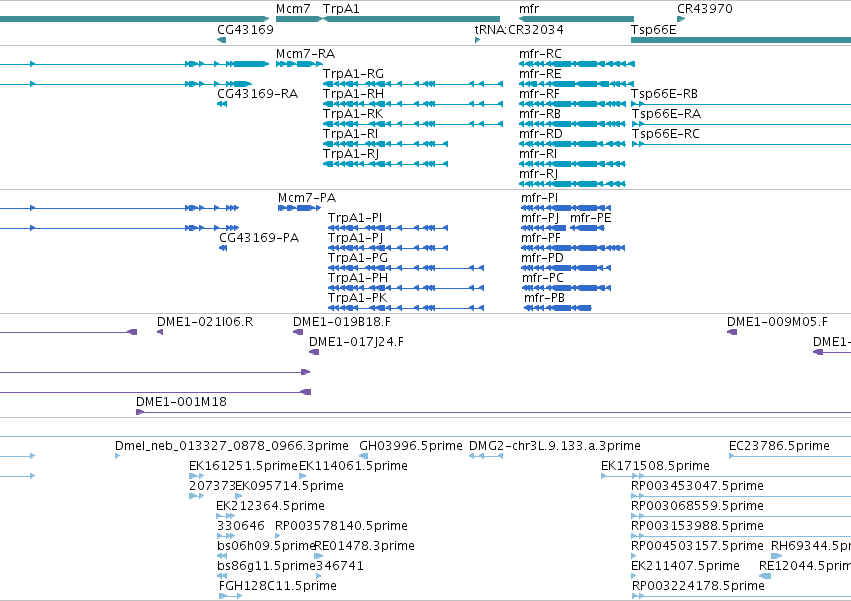Select the EK095714.5prime EST label

click(289, 486)
